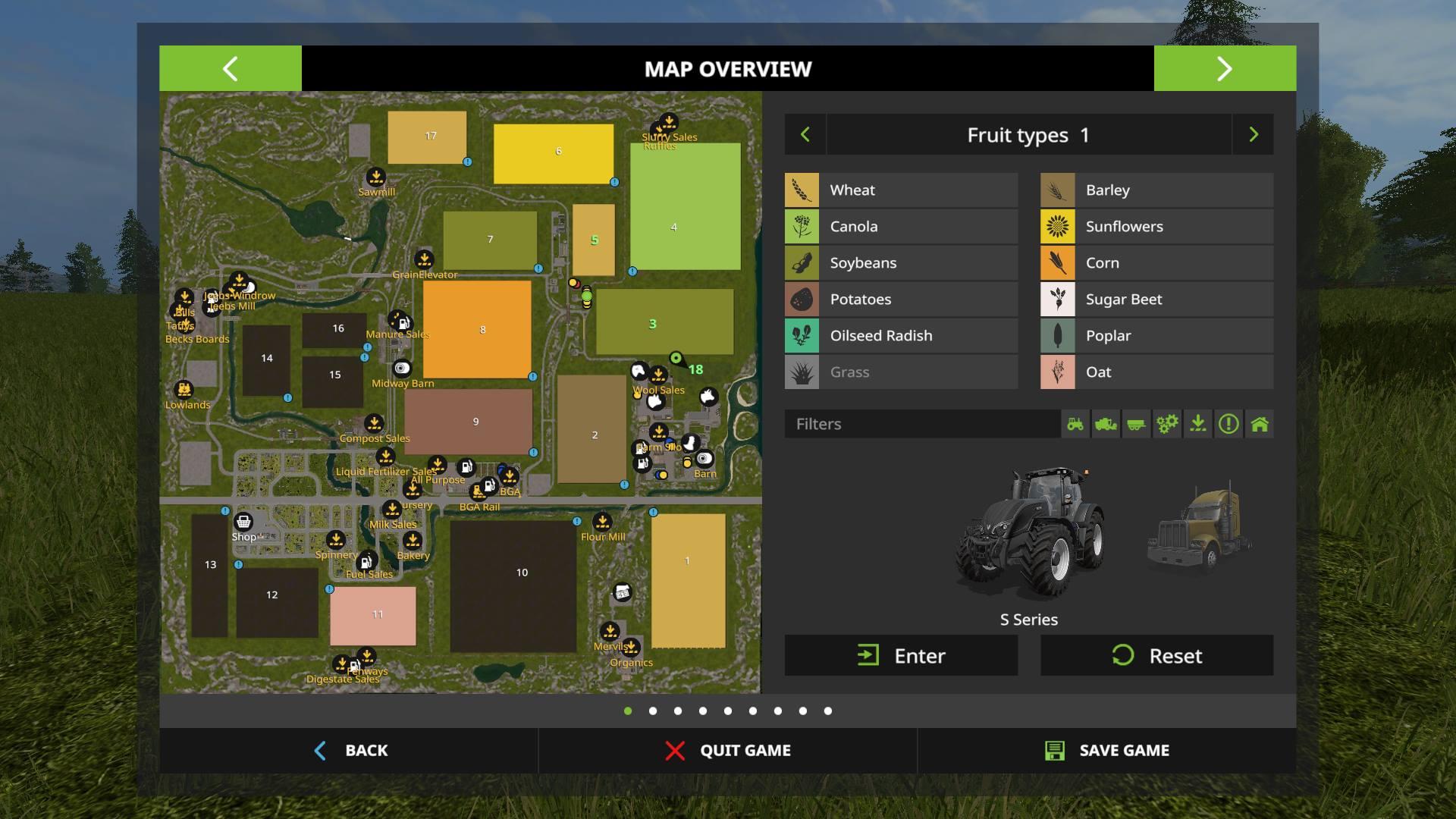Toggle the gears tools filter icon
1456x819 pixels.
1167,424
